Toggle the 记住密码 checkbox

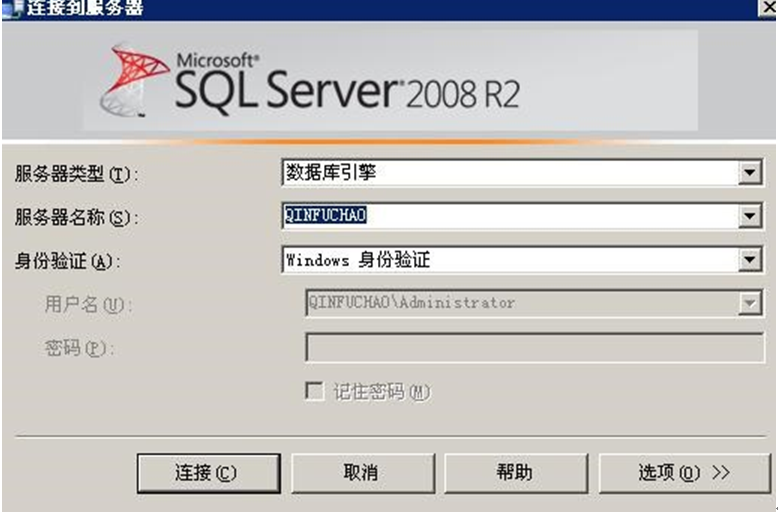click(314, 391)
